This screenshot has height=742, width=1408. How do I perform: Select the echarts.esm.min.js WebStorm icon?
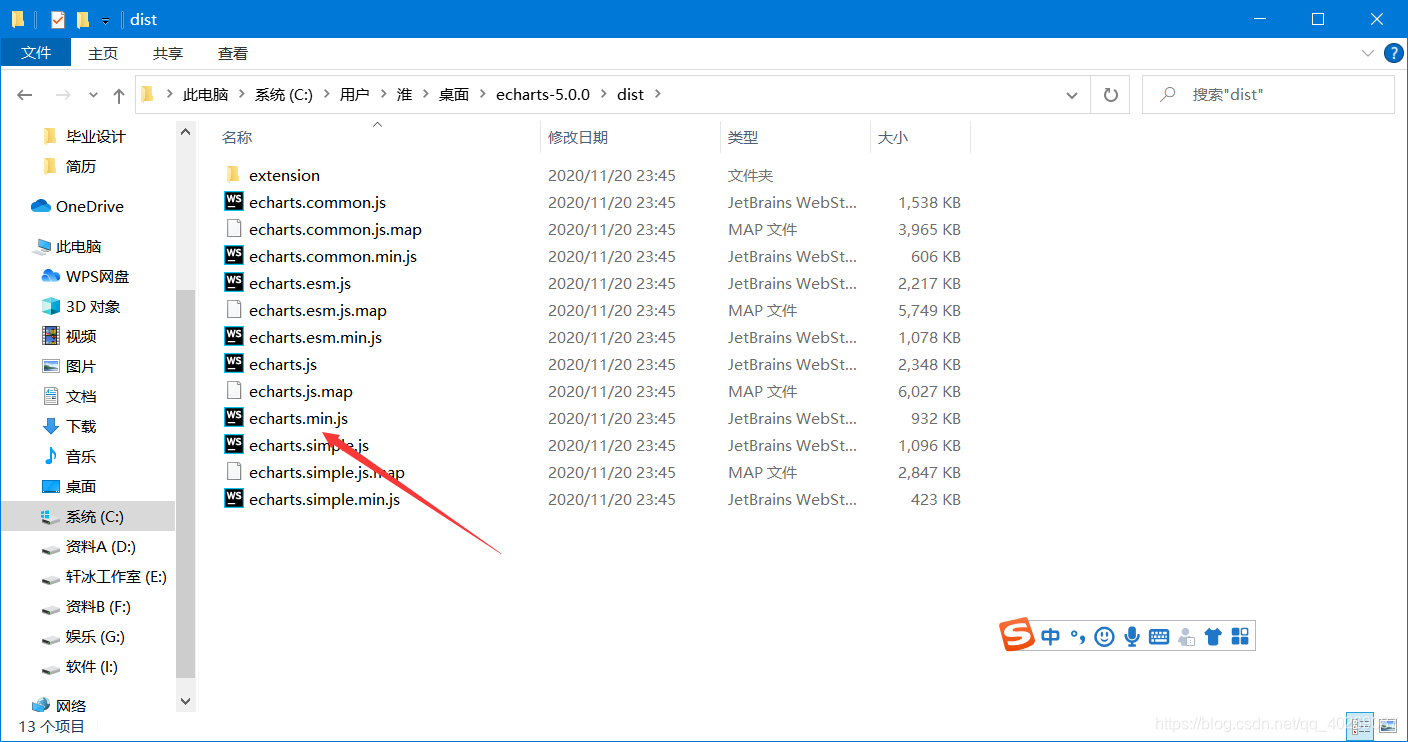[234, 337]
